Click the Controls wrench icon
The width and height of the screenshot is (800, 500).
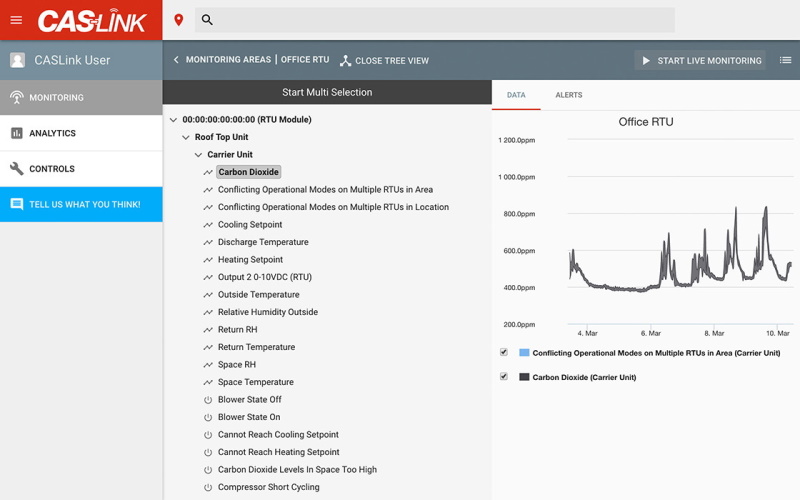[17, 168]
